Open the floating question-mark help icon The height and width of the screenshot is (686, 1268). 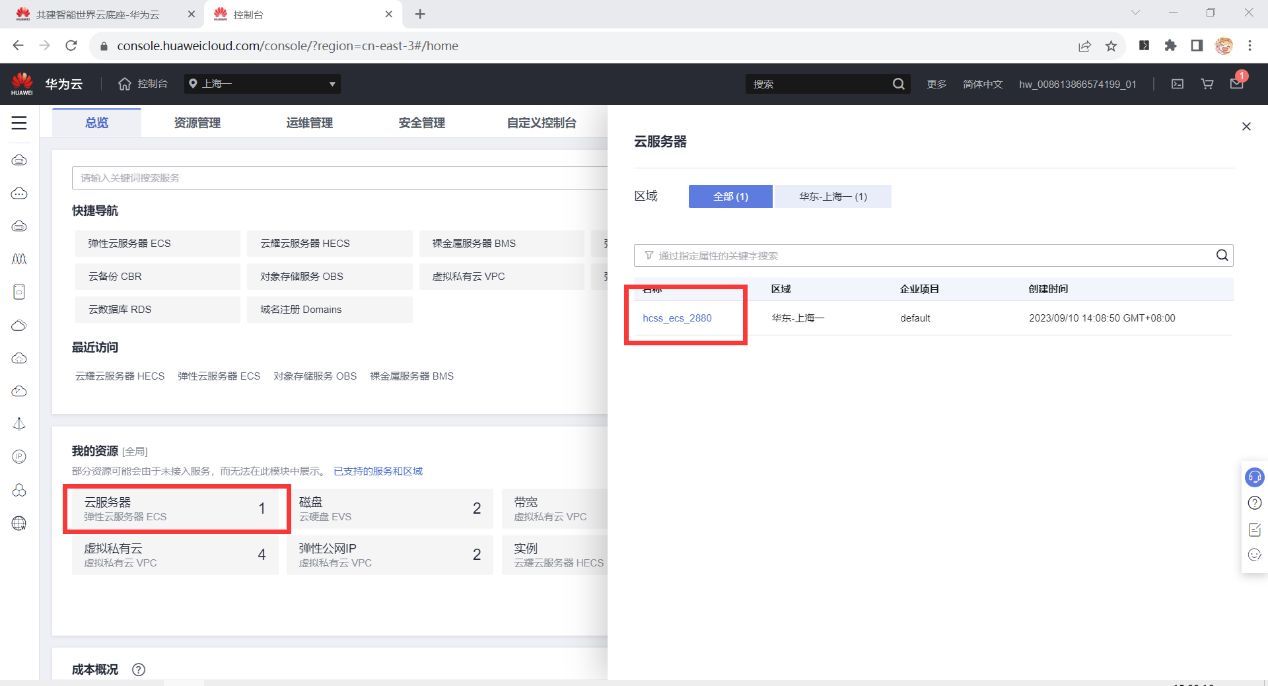pyautogui.click(x=1254, y=503)
